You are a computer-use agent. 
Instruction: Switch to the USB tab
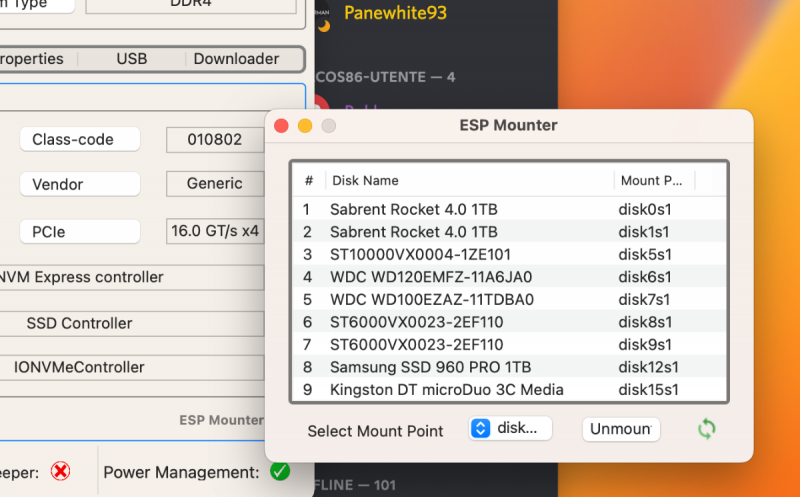tap(132, 59)
